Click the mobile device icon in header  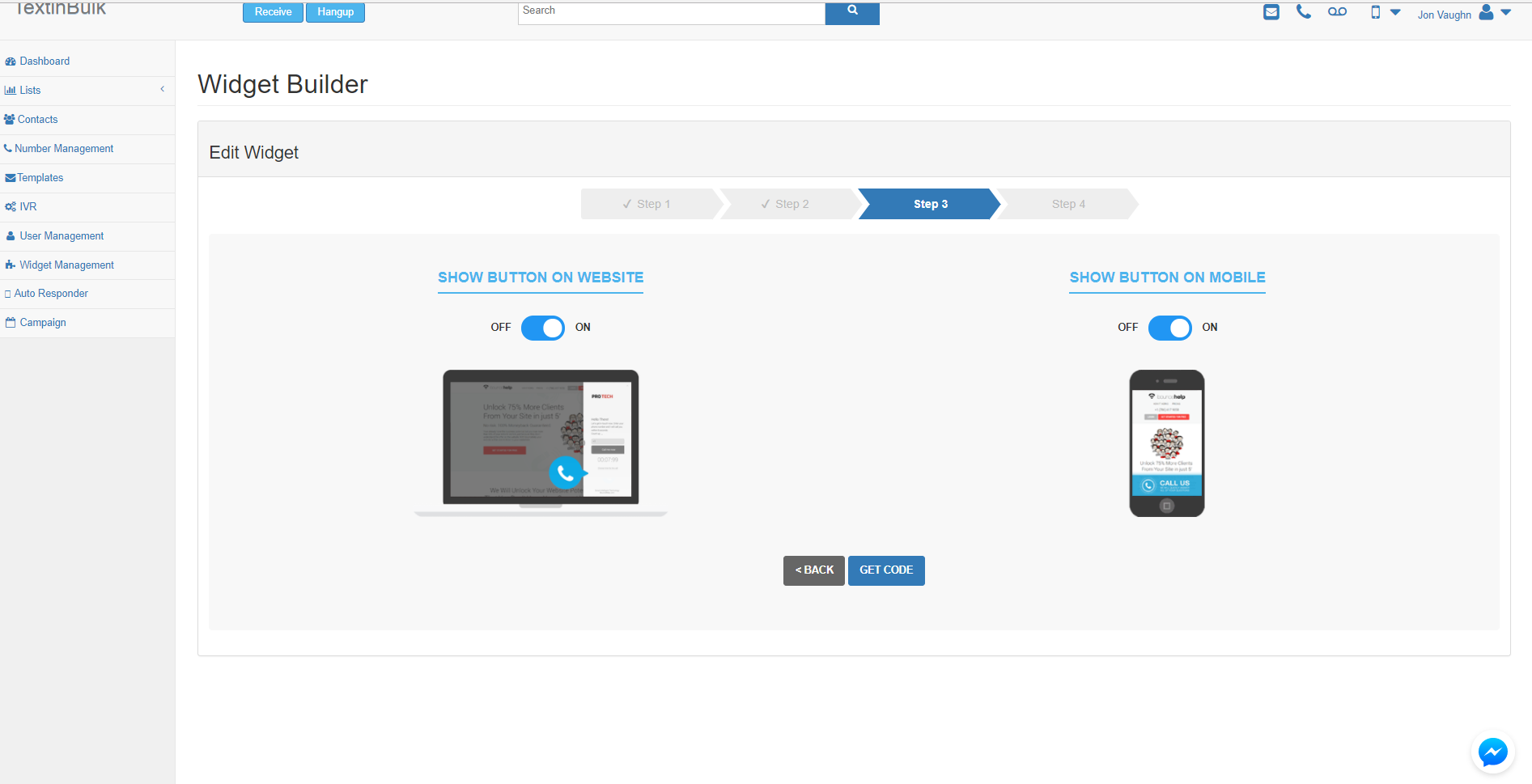pyautogui.click(x=1375, y=12)
